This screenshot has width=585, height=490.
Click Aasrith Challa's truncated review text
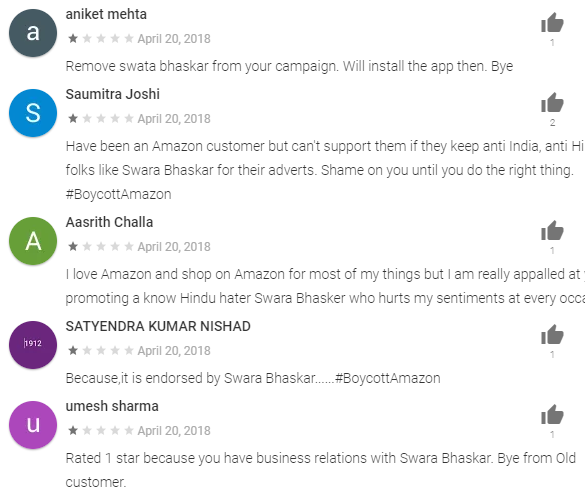325,286
